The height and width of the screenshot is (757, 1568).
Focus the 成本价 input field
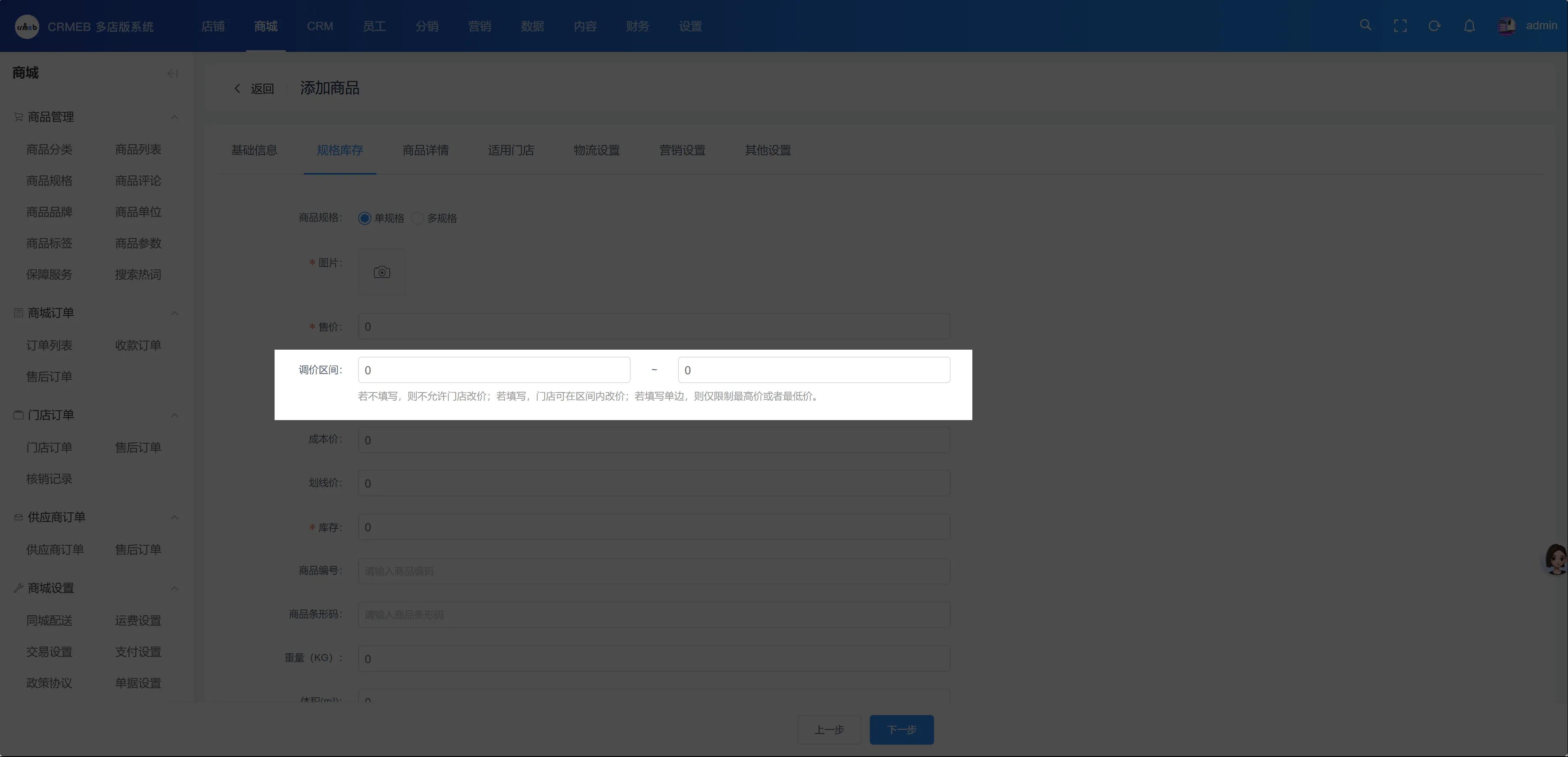pyautogui.click(x=654, y=440)
